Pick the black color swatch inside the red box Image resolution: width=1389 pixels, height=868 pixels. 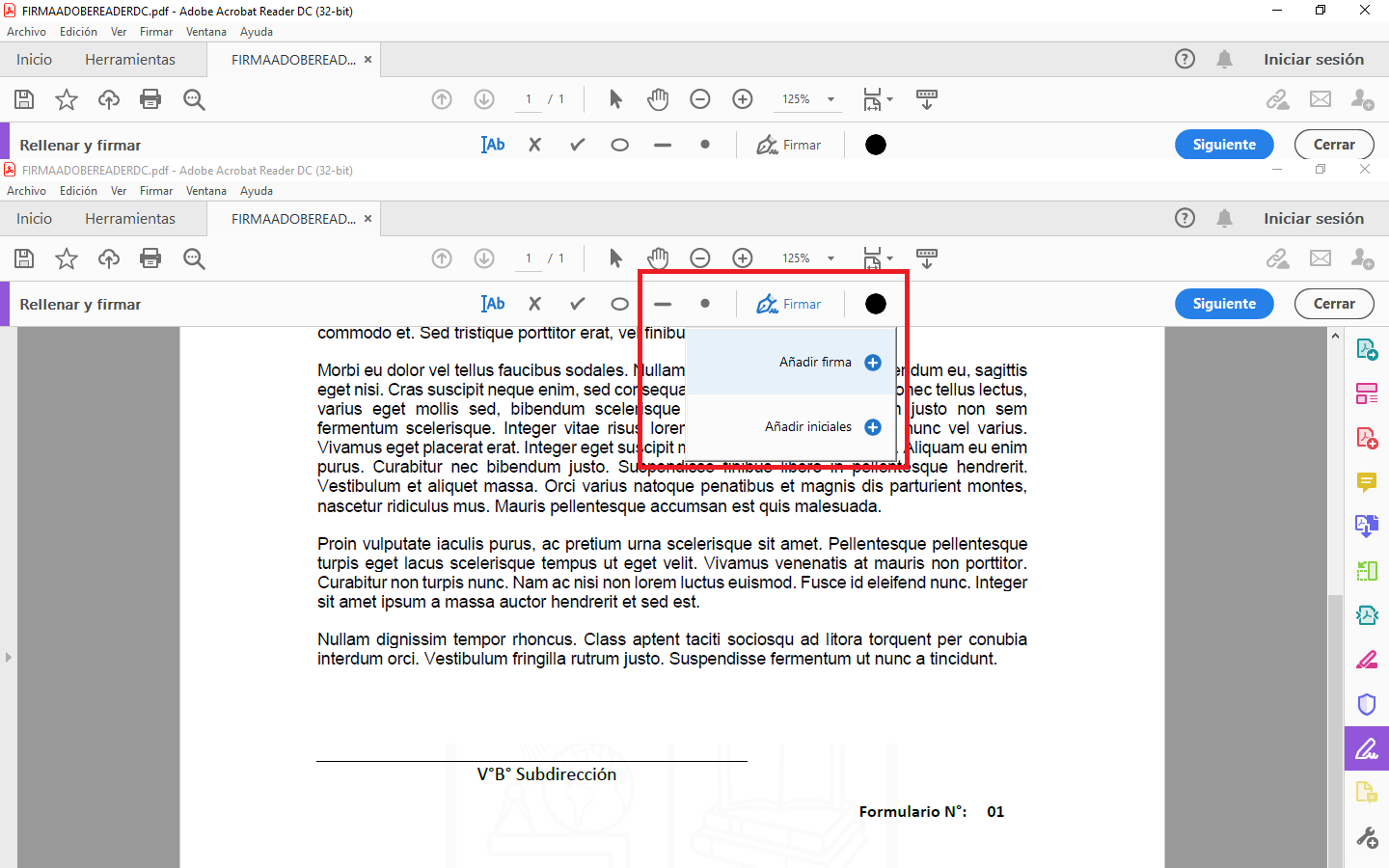(876, 304)
